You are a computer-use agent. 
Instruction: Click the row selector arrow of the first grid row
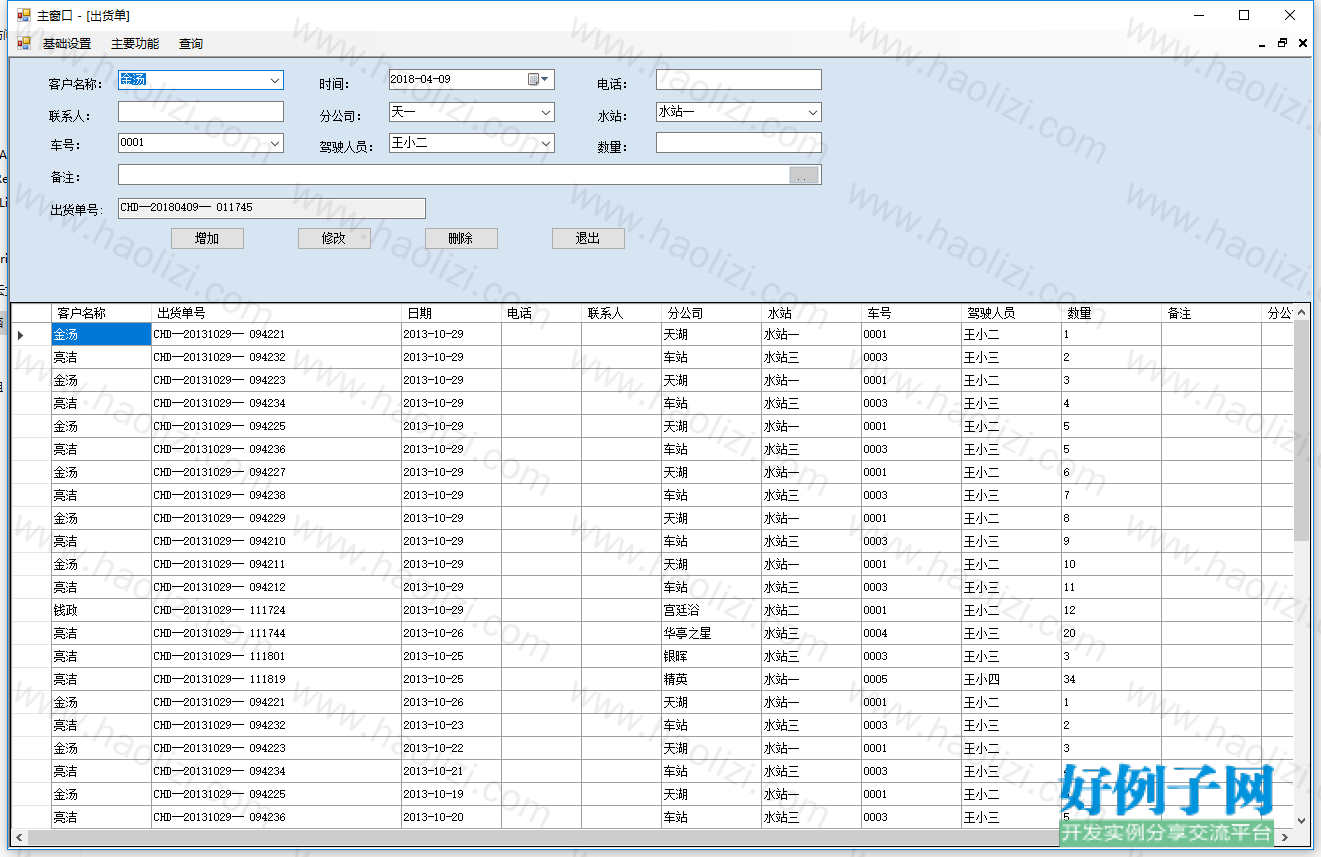coord(21,335)
